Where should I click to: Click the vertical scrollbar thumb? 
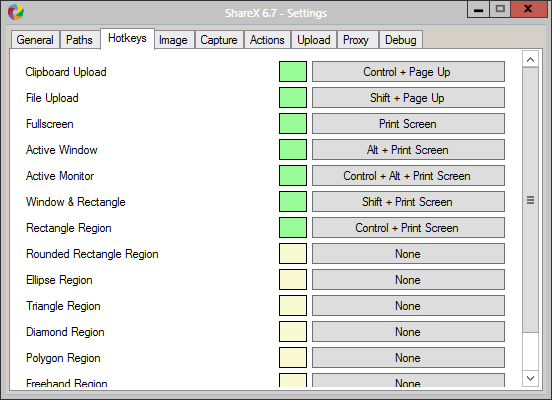click(531, 200)
